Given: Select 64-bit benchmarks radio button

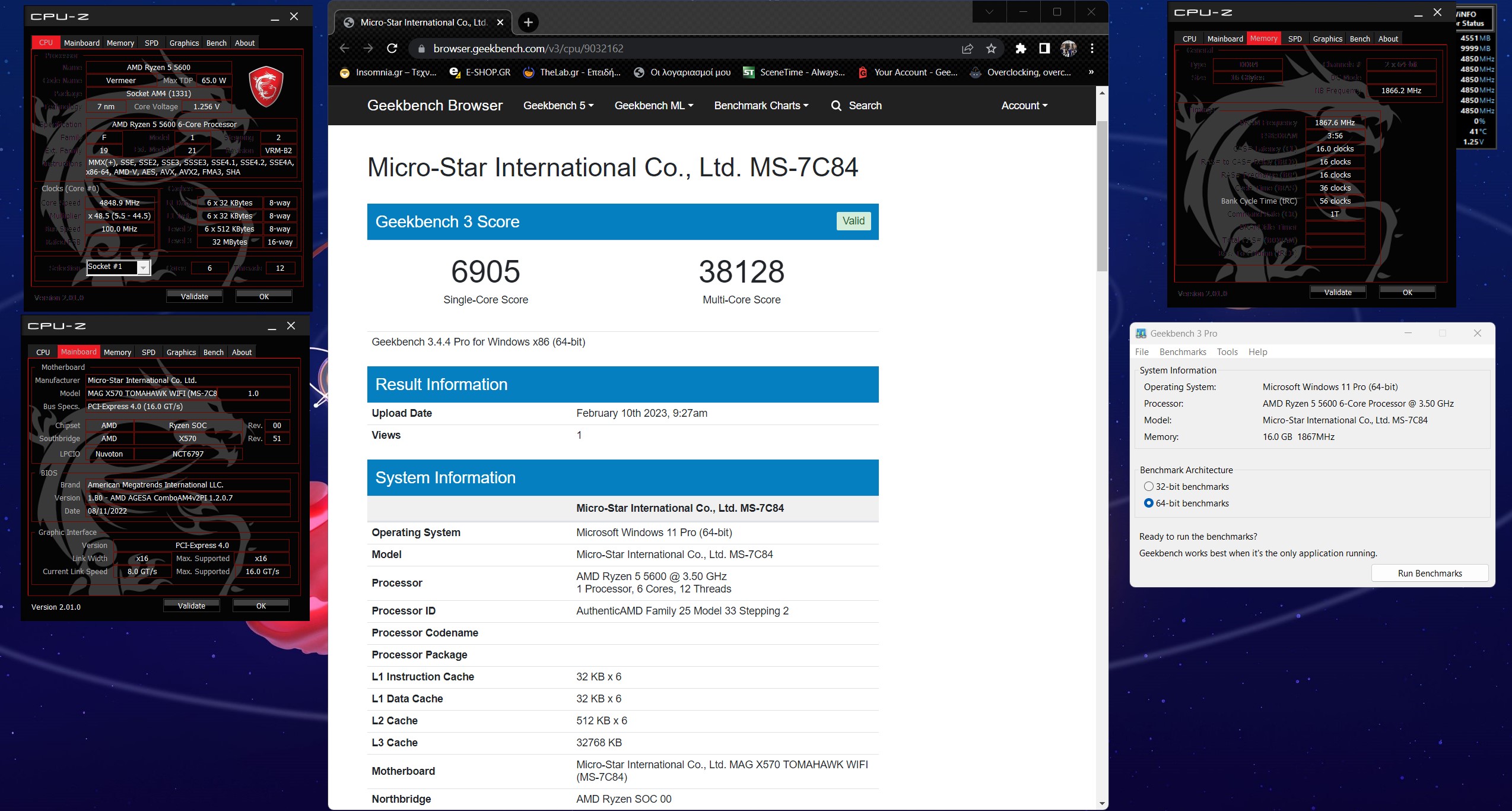Looking at the screenshot, I should click(x=1149, y=503).
